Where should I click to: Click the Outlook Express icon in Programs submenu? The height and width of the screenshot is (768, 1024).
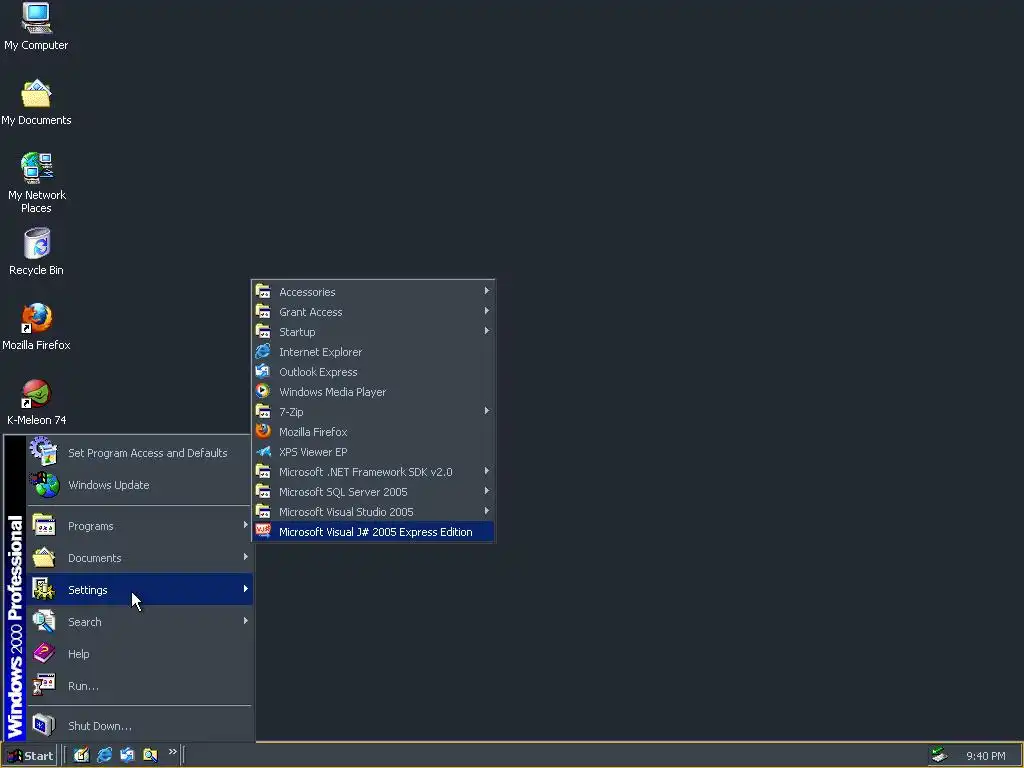click(263, 371)
